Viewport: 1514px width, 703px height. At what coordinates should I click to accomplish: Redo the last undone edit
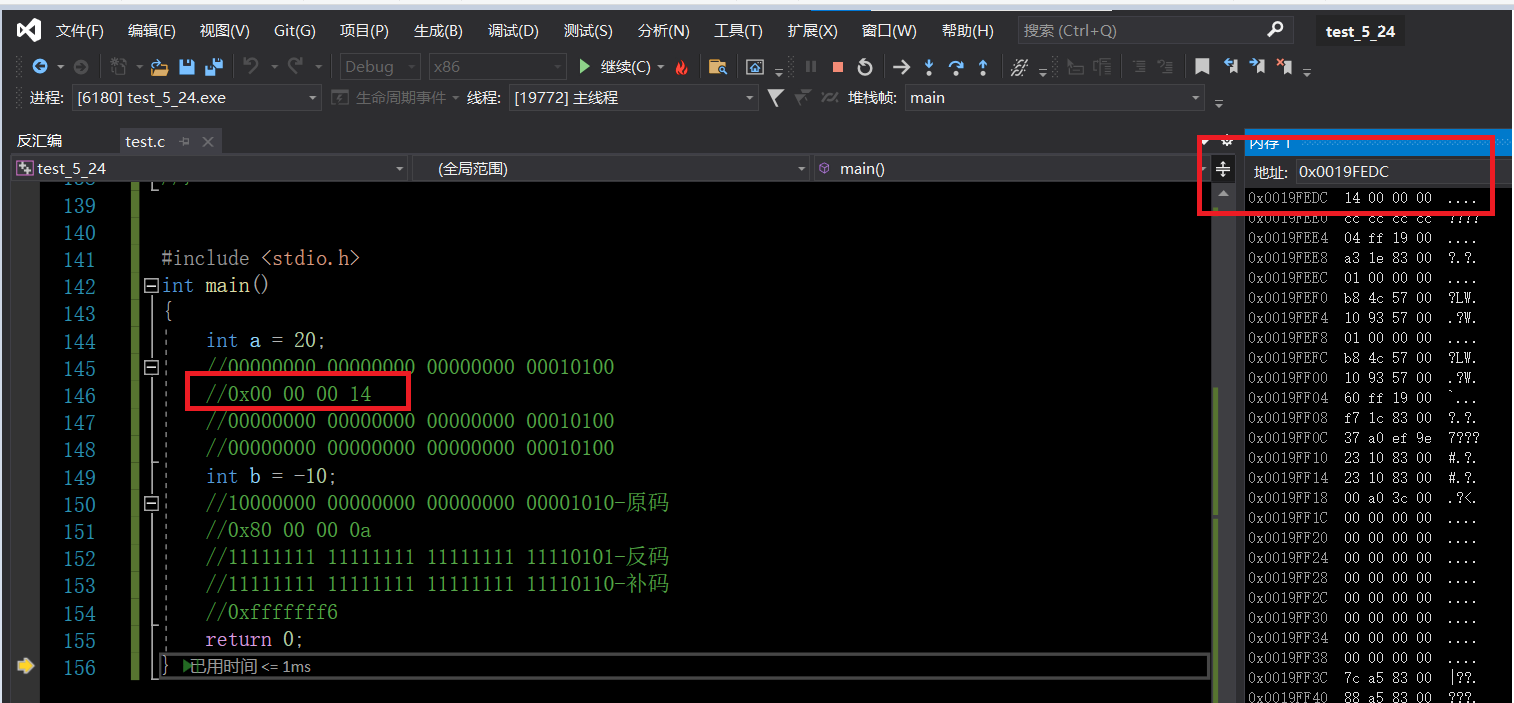[296, 67]
